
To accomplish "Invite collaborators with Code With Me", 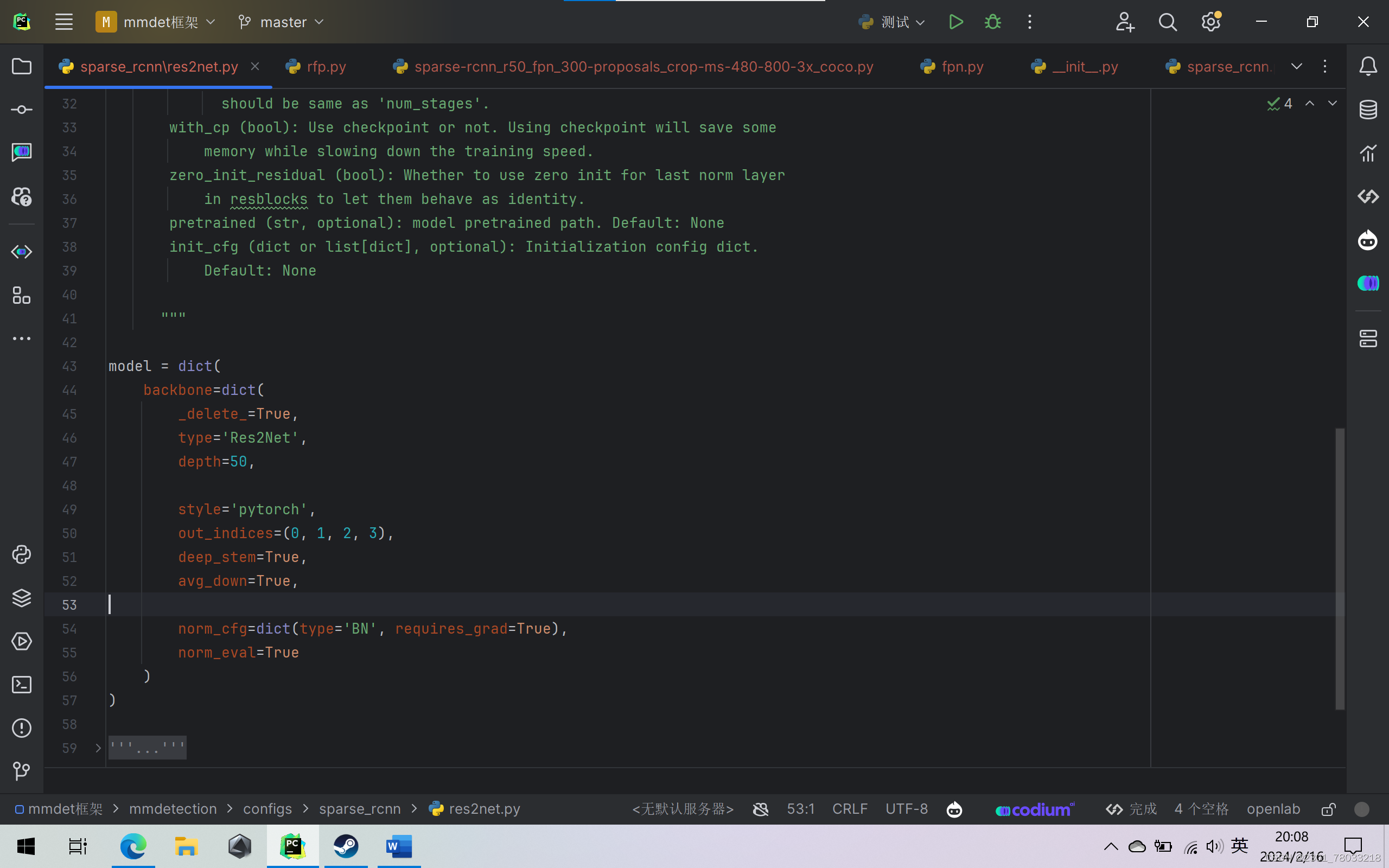I will (1124, 22).
